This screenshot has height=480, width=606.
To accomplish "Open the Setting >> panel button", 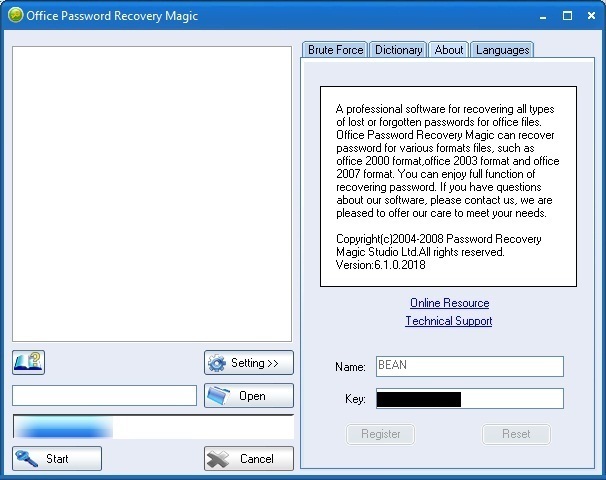I will [x=249, y=363].
